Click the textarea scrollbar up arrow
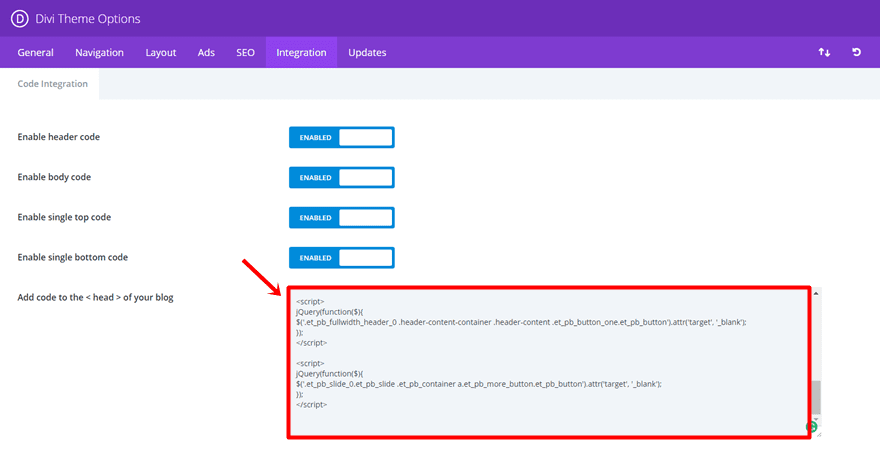Viewport: 880px width, 451px height. (x=816, y=293)
